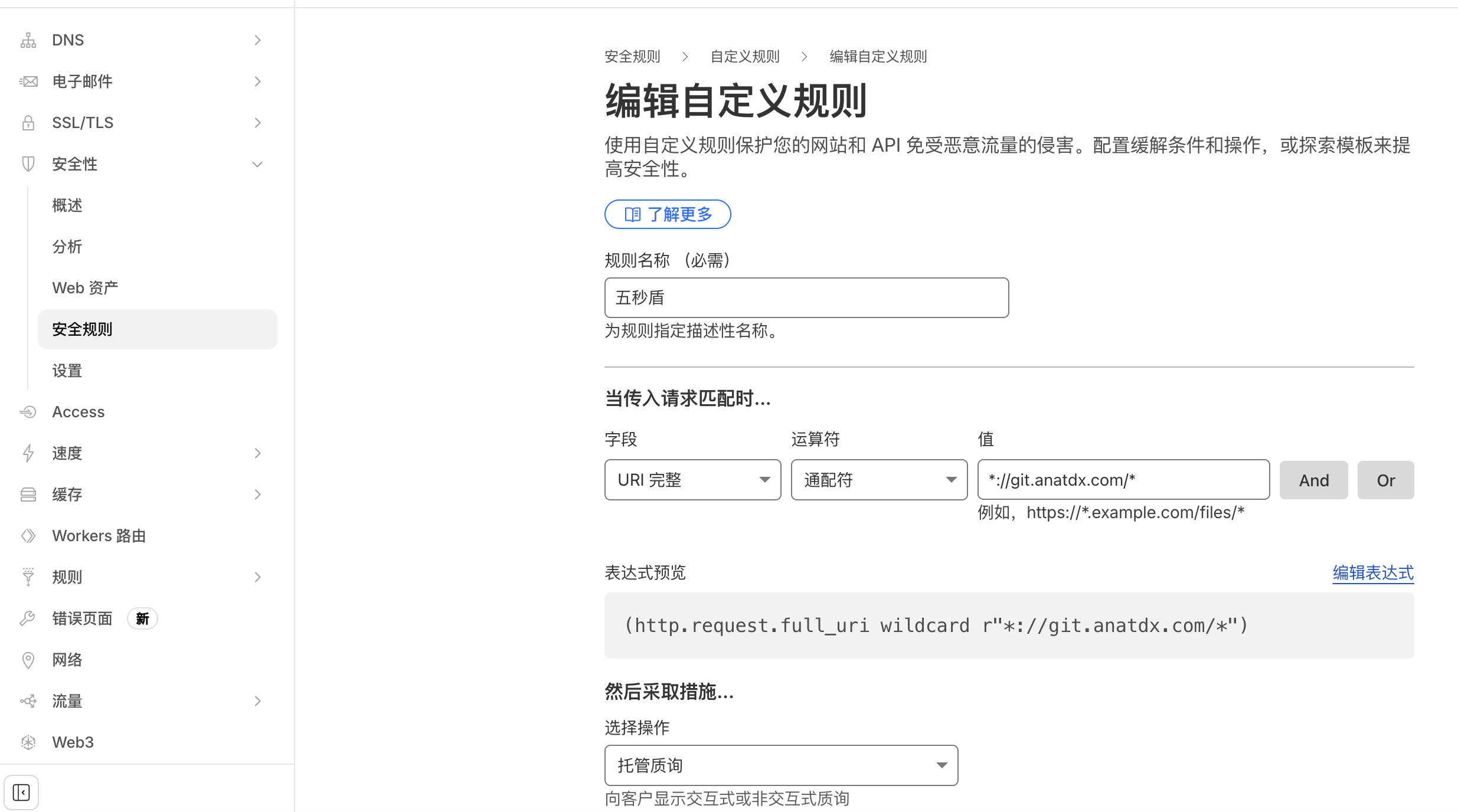Expand the 缓存 sidebar section
This screenshot has height=812, width=1458.
tap(257, 495)
